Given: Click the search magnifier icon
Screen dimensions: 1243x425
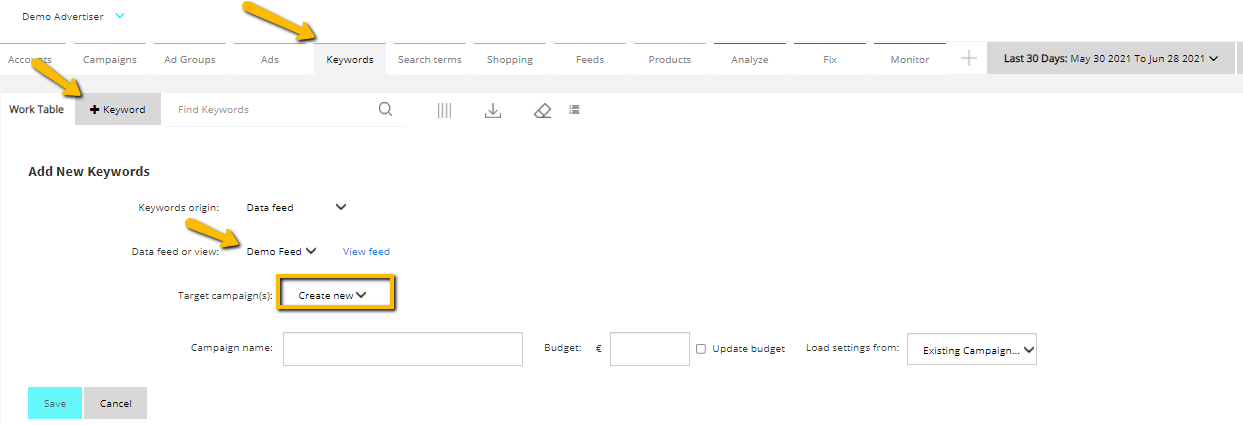Looking at the screenshot, I should (x=386, y=109).
